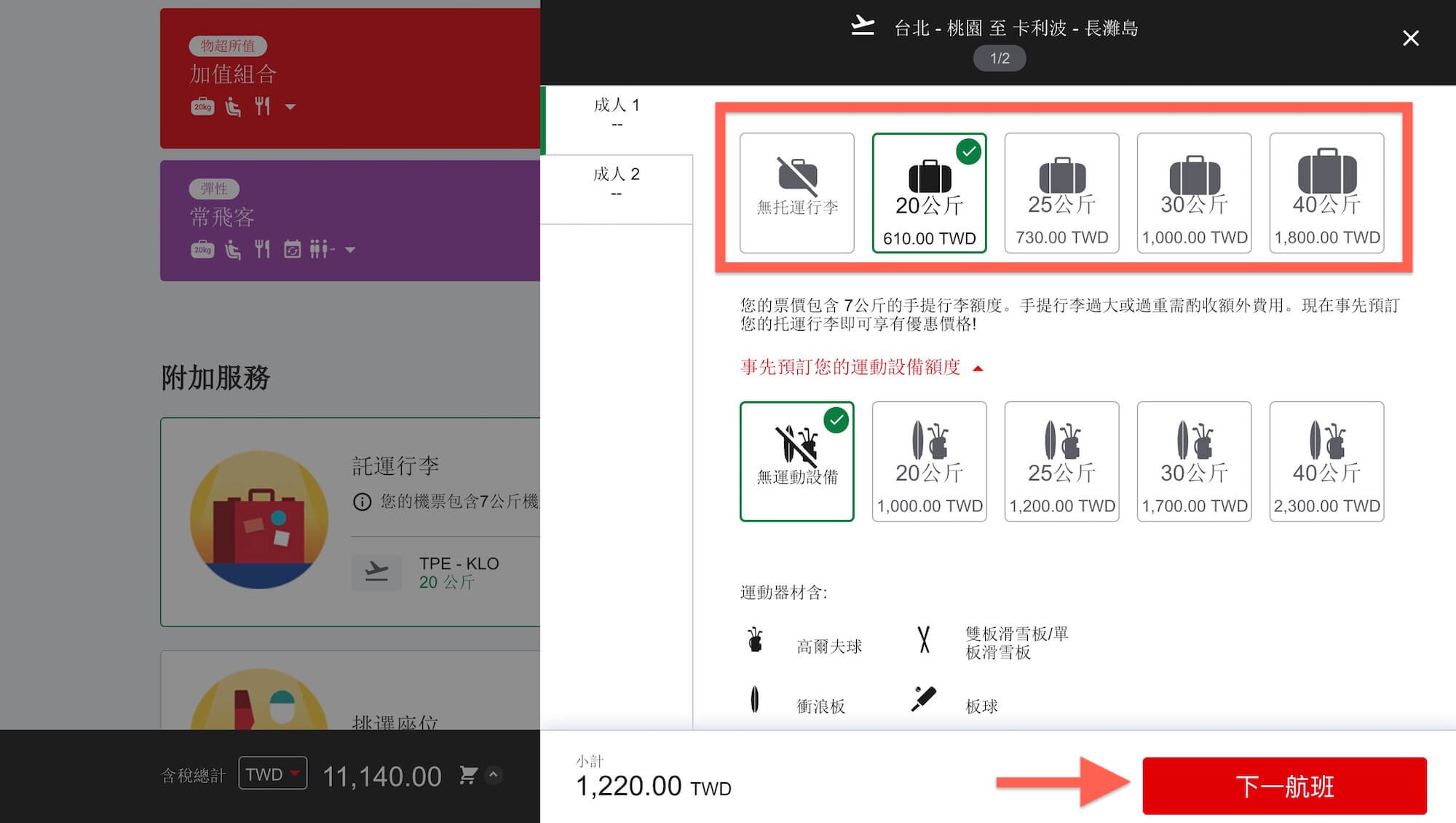Click the shopping cart icon in total bar
This screenshot has height=823, width=1456.
coord(468,775)
